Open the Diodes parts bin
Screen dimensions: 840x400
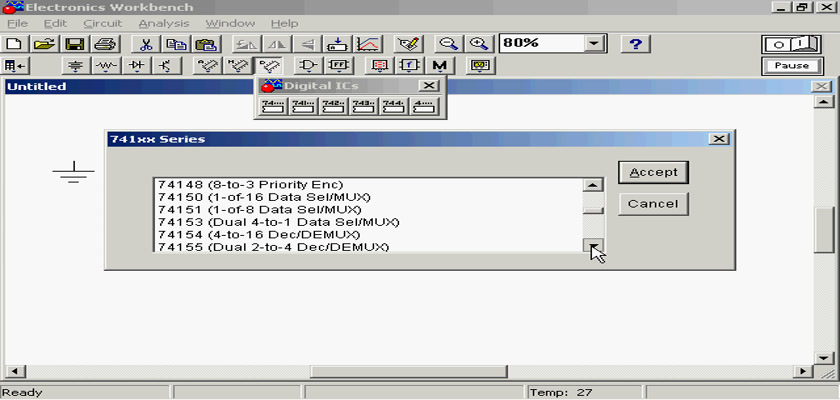click(137, 66)
